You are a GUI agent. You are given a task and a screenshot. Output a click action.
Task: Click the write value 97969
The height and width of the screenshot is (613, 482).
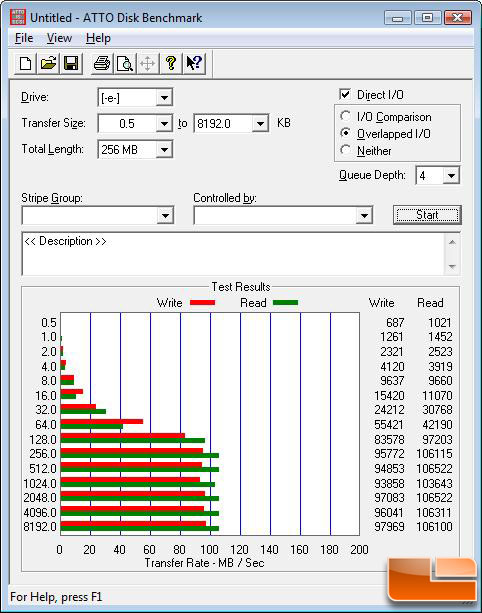(389, 527)
